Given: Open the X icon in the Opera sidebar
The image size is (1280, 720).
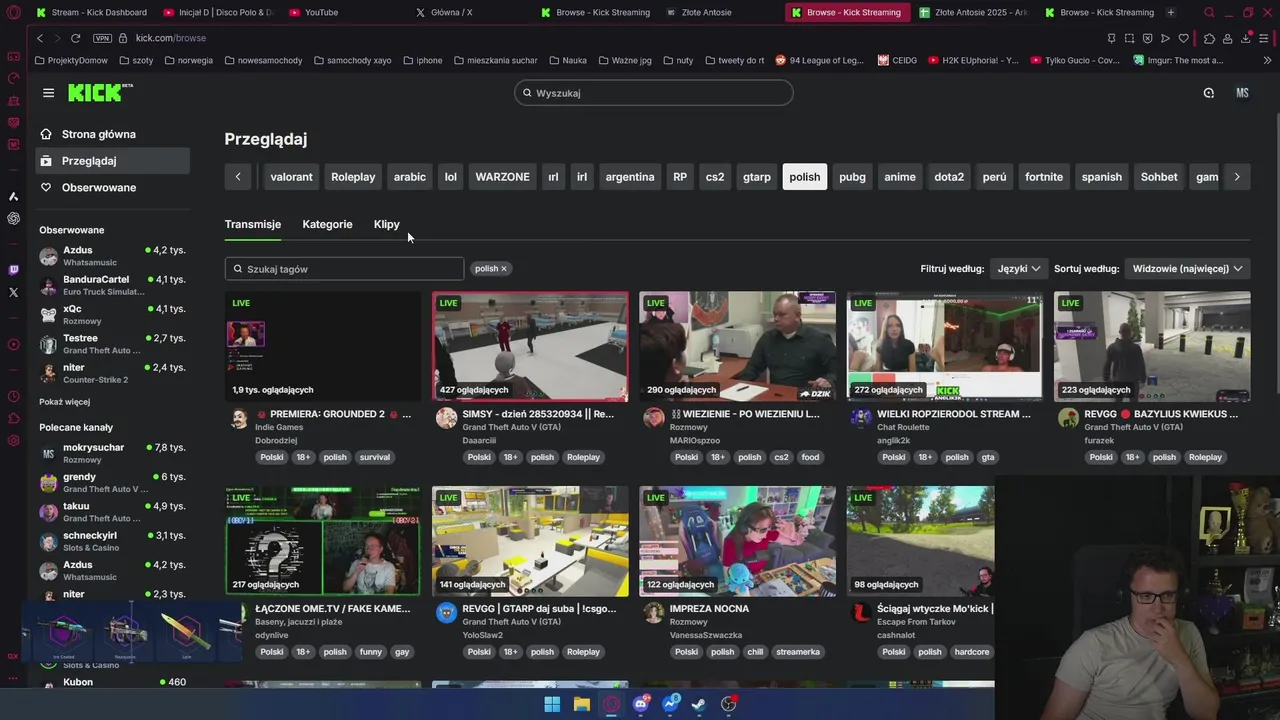Looking at the screenshot, I should click(13, 292).
